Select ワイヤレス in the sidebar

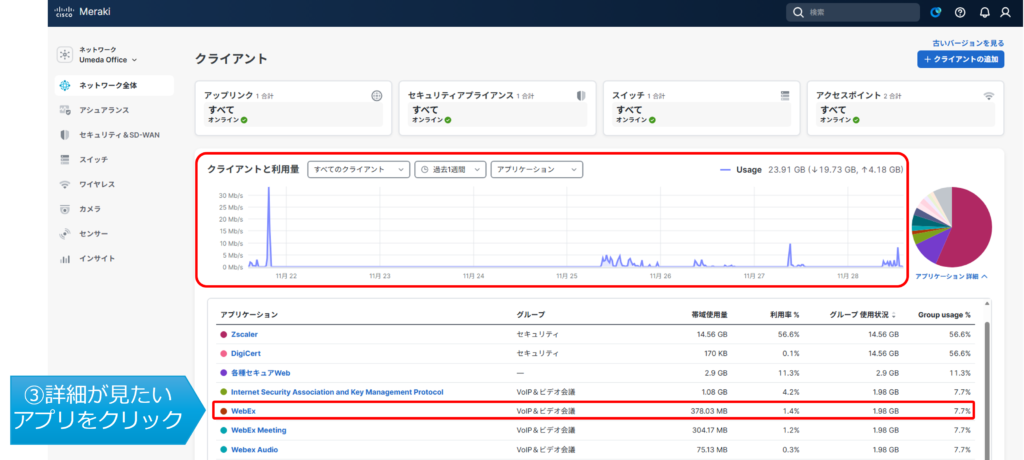[x=97, y=184]
